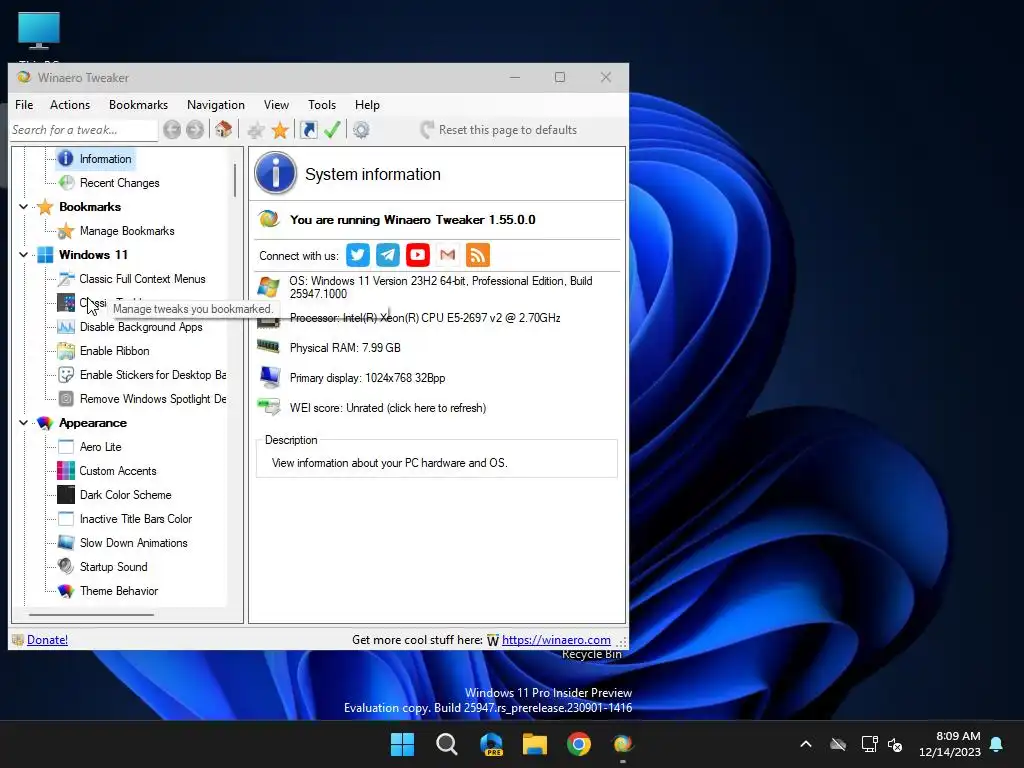Viewport: 1024px width, 768px height.
Task: Click WEI score Unrated refresh text
Action: [x=388, y=408]
